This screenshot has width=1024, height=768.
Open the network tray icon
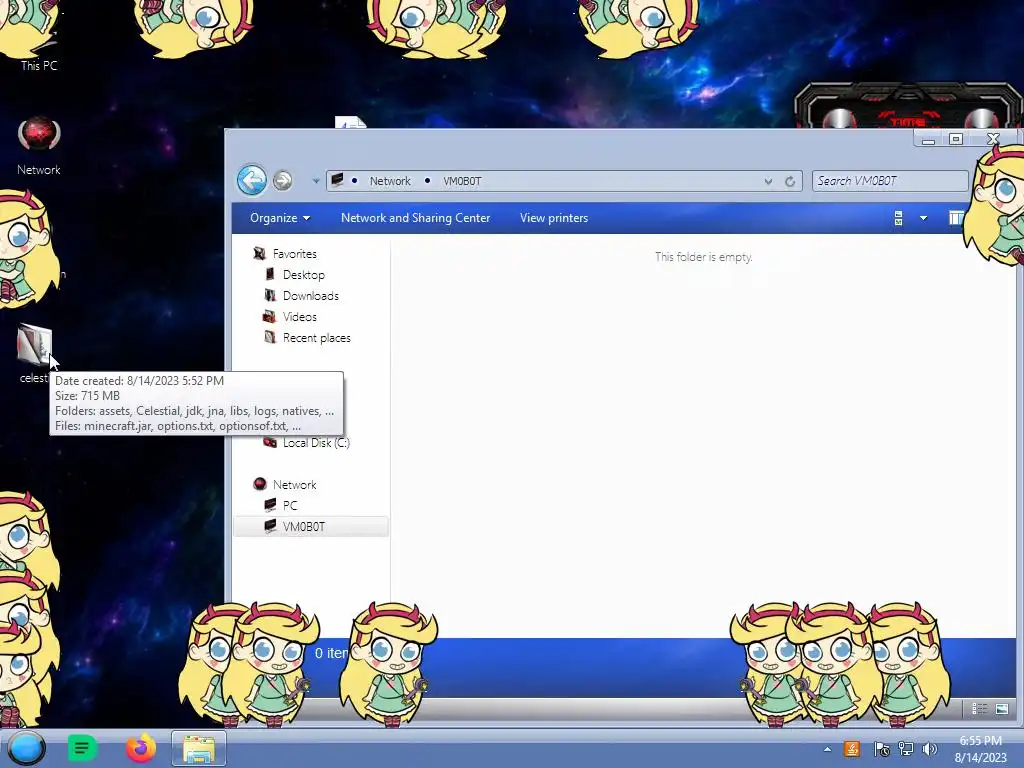tap(906, 749)
